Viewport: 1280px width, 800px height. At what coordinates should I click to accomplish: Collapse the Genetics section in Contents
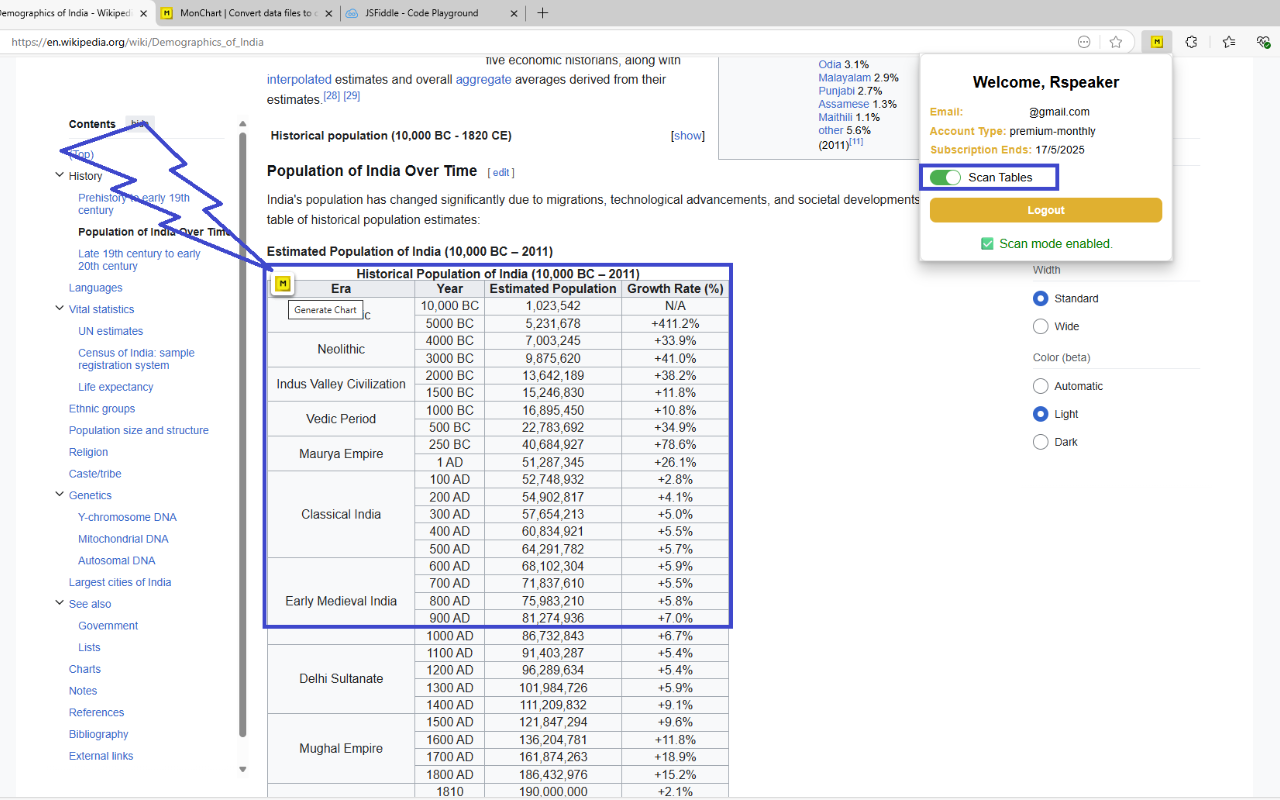tap(59, 494)
